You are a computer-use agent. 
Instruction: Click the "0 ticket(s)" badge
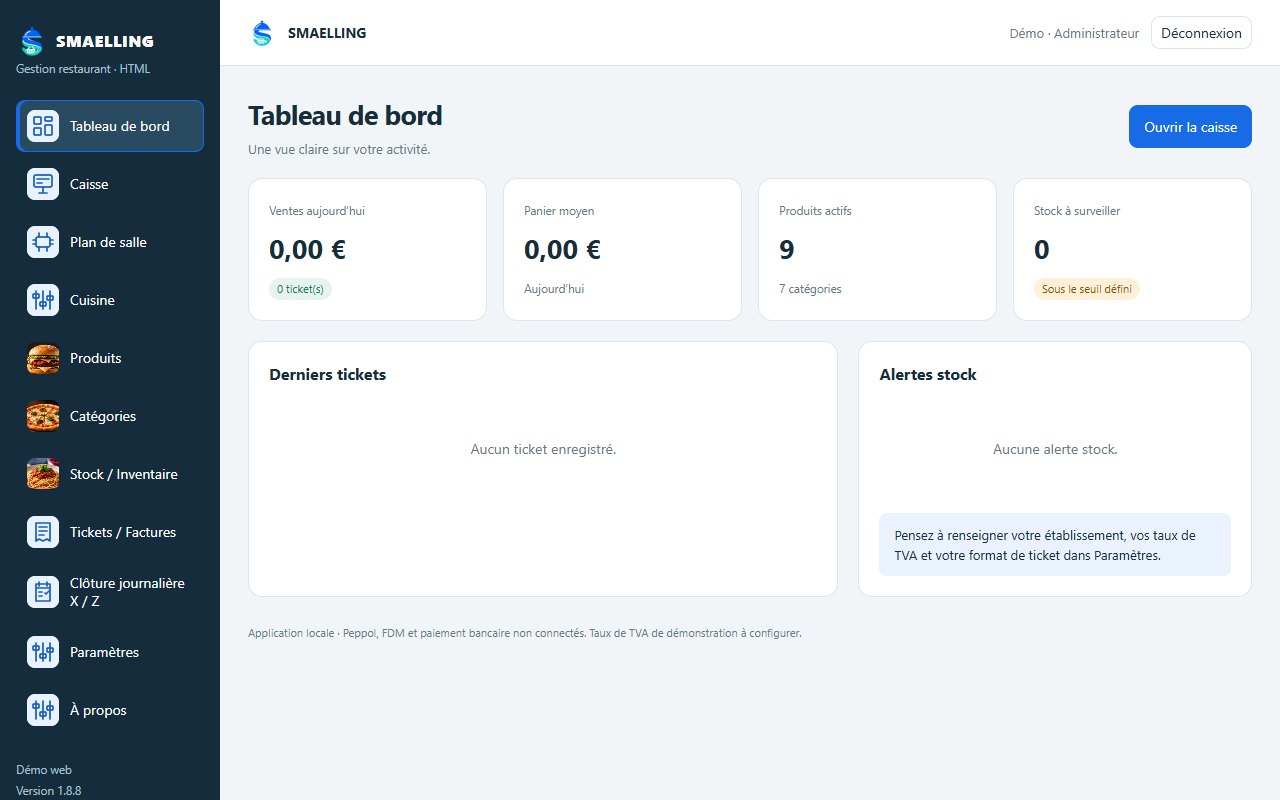pos(300,289)
